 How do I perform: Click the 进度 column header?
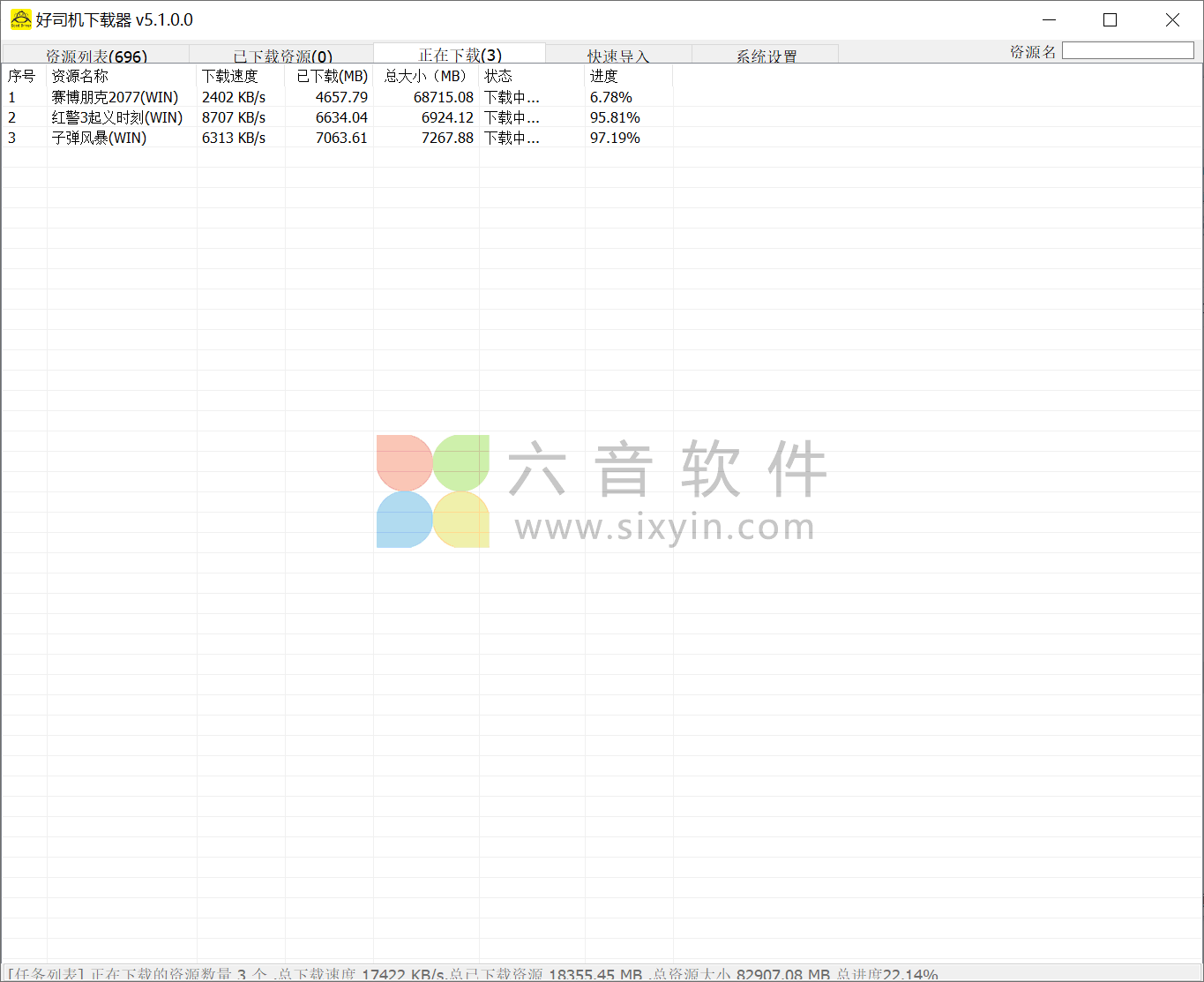click(x=600, y=76)
